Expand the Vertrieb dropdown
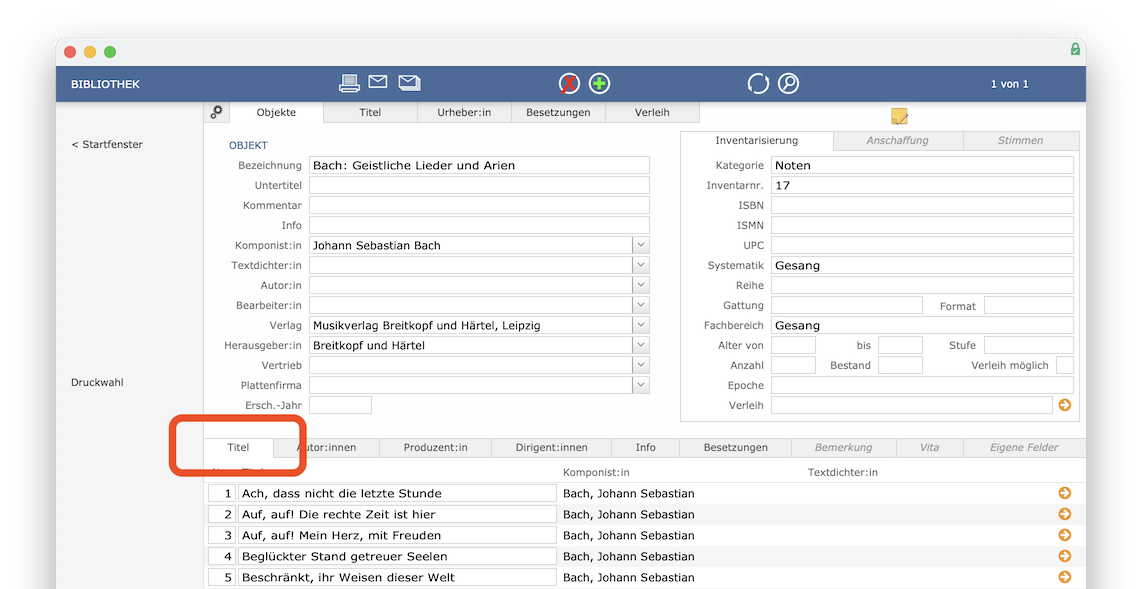 pos(641,365)
